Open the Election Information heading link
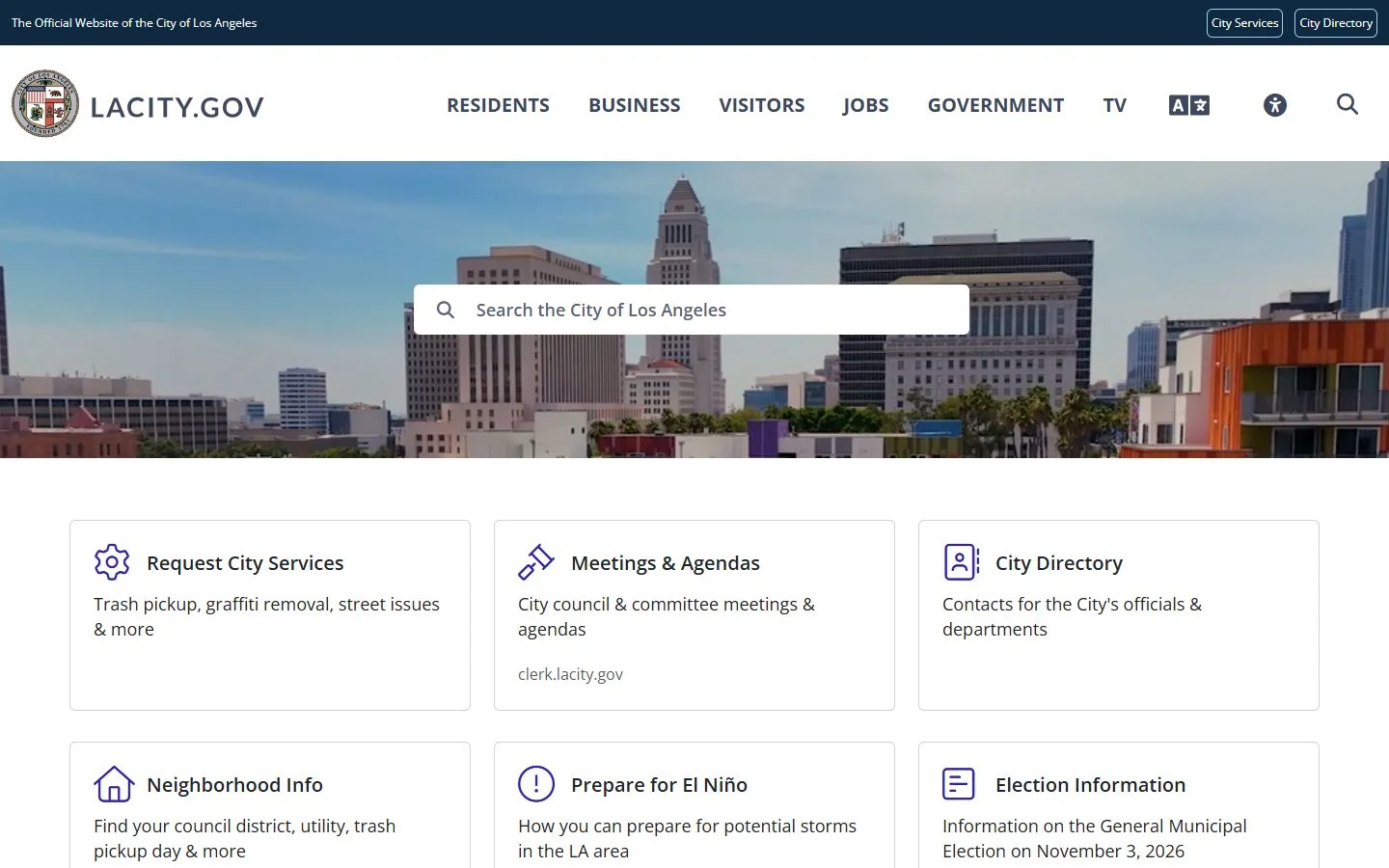Image resolution: width=1389 pixels, height=868 pixels. 1090,785
